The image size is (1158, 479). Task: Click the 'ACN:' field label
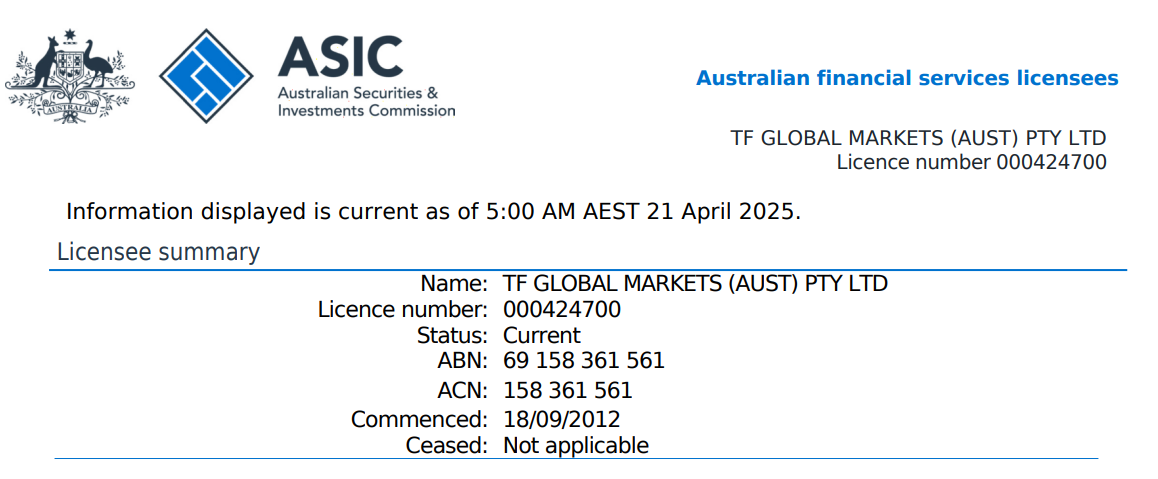point(461,389)
